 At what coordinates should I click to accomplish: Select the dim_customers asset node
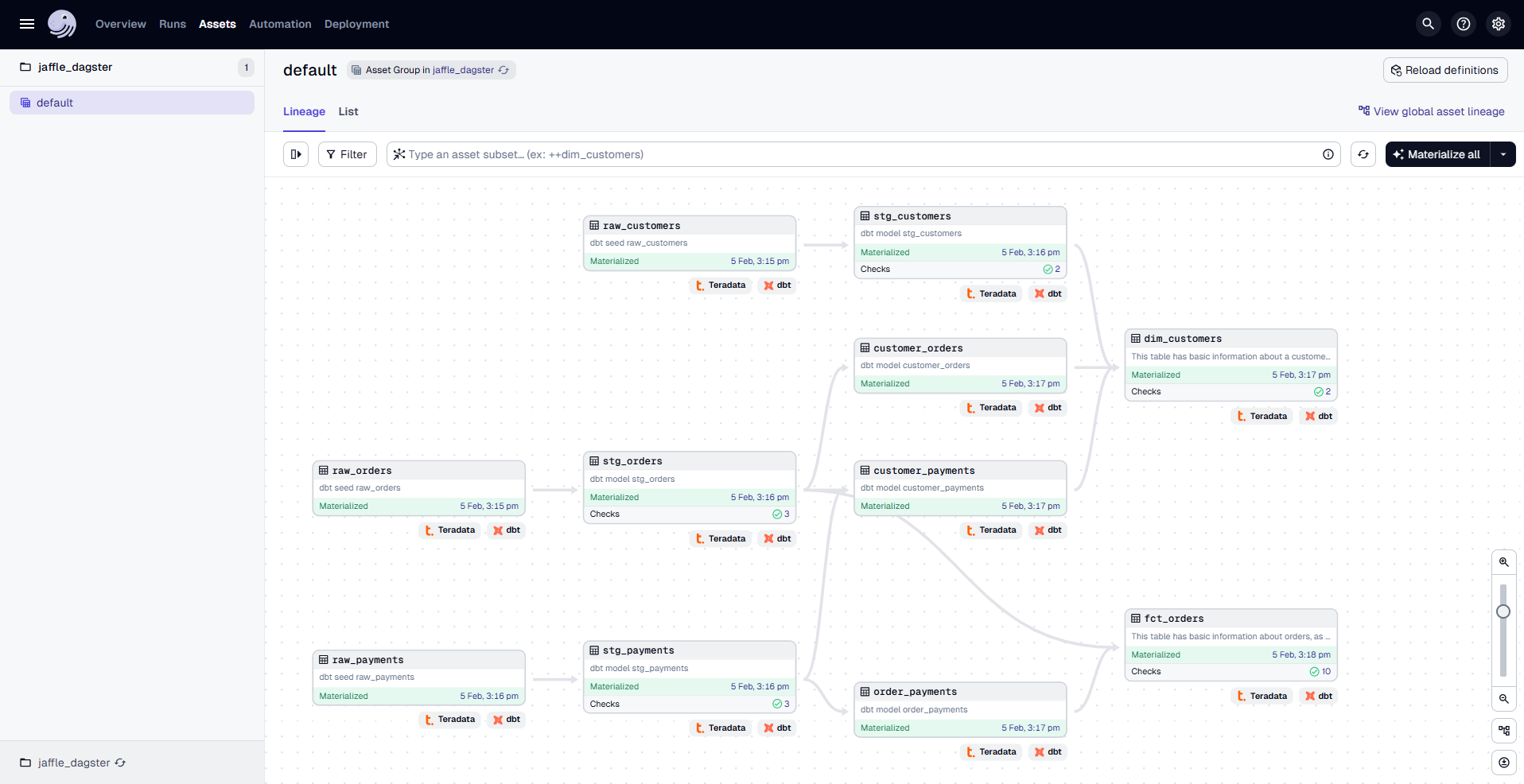pos(1230,365)
